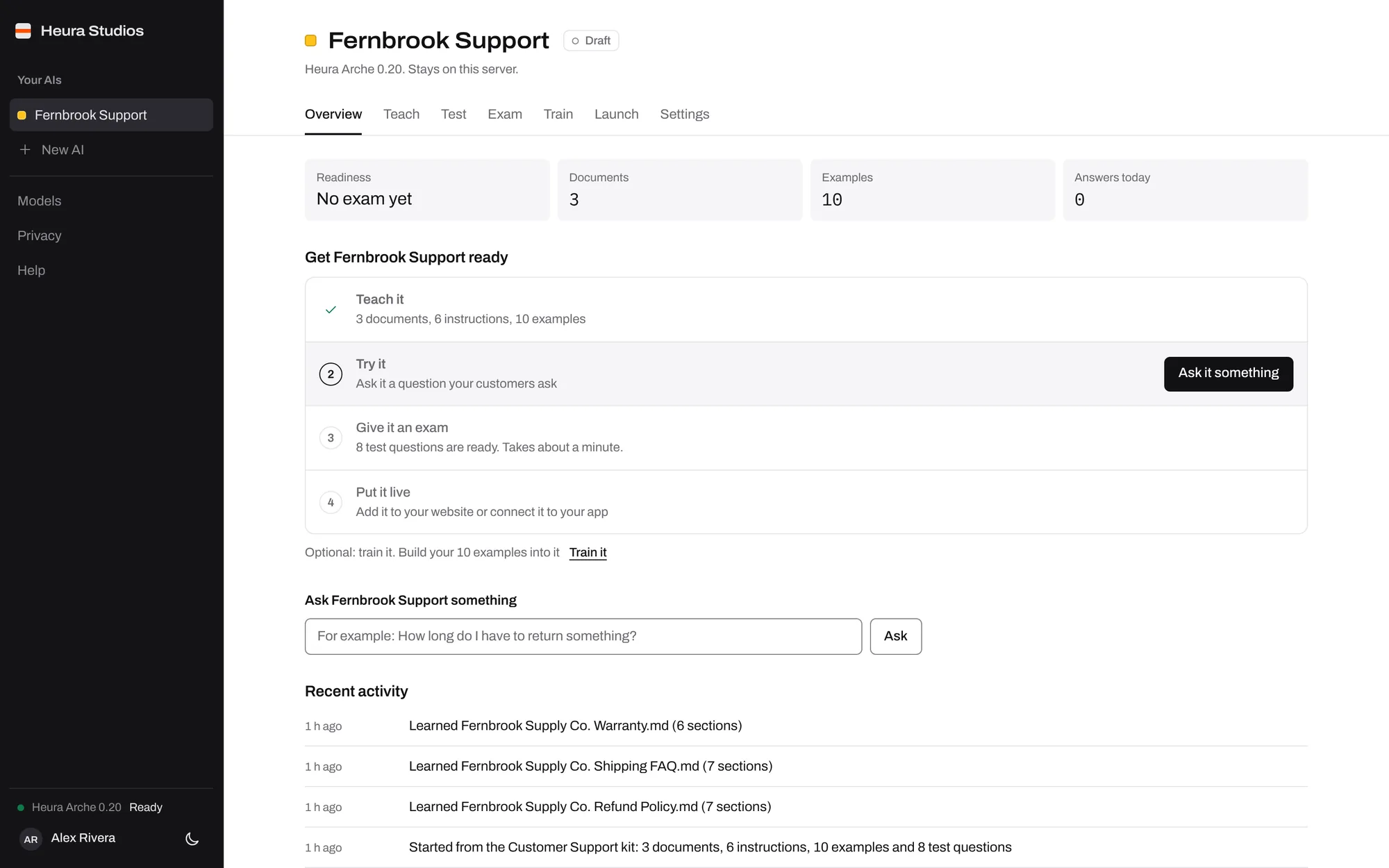Click the yellow square beside Fernbrook Support title

(x=310, y=40)
